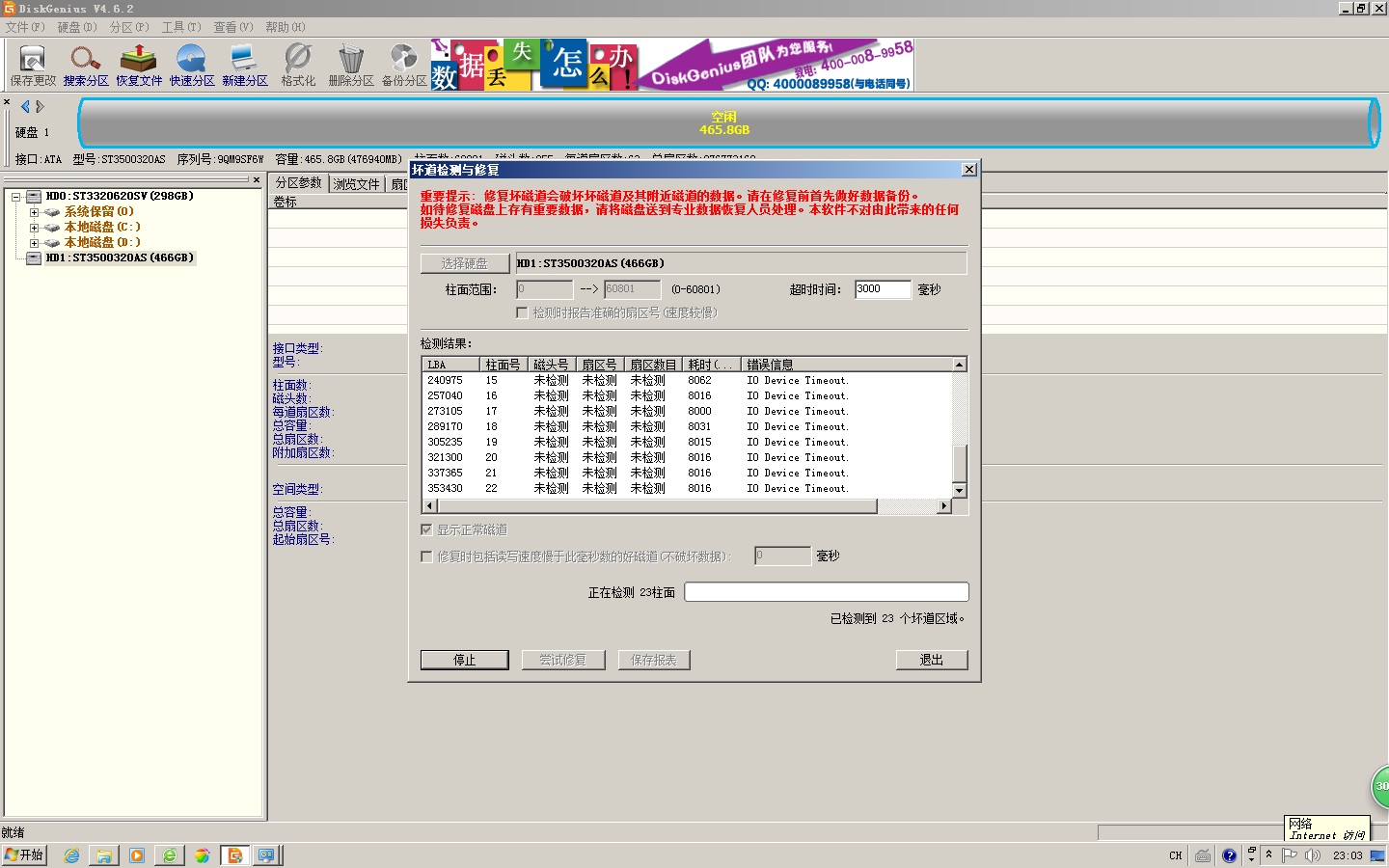This screenshot has width=1389, height=868.
Task: Click the 柱面号 column header
Action: point(504,365)
